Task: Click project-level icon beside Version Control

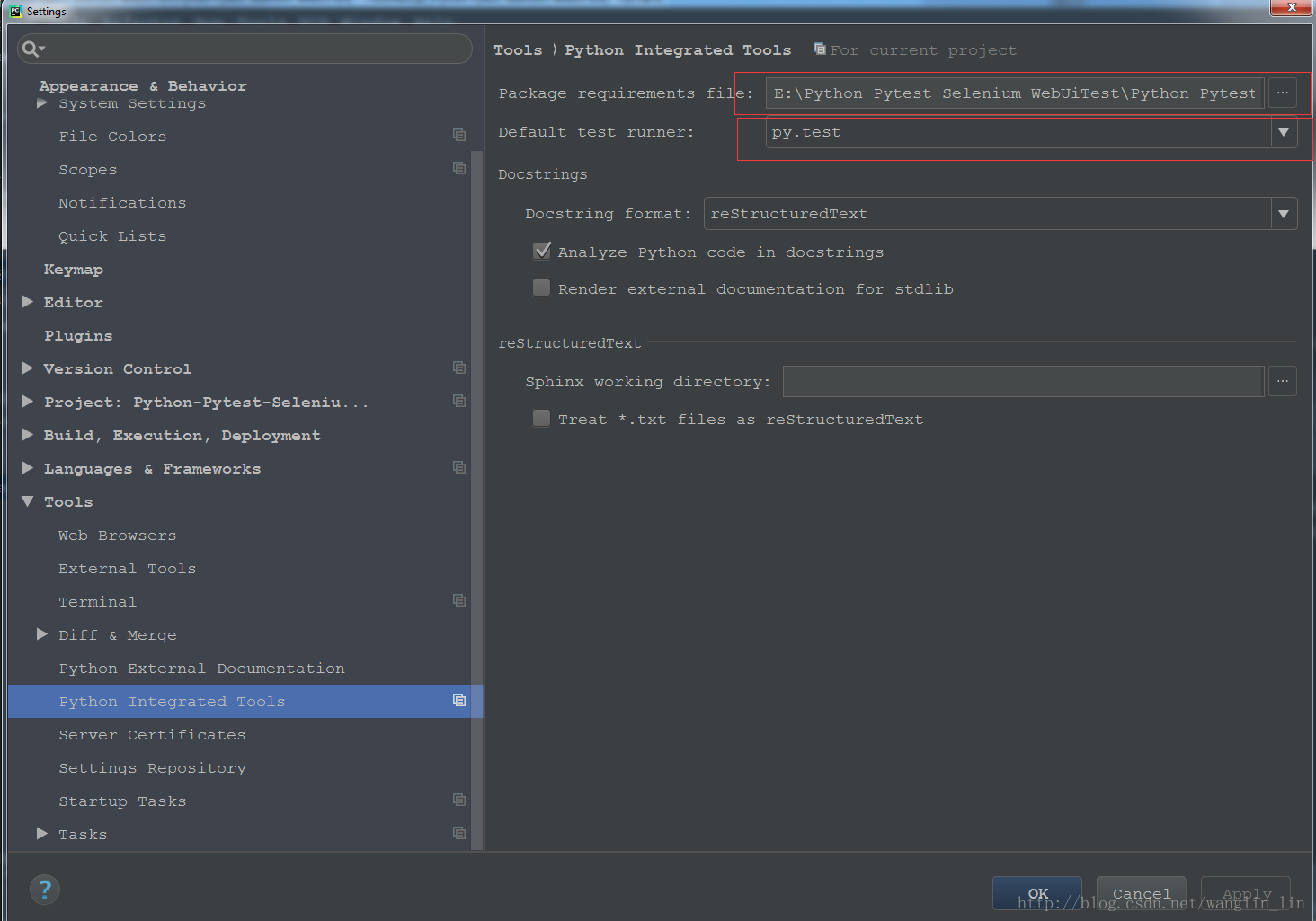Action: pyautogui.click(x=459, y=368)
